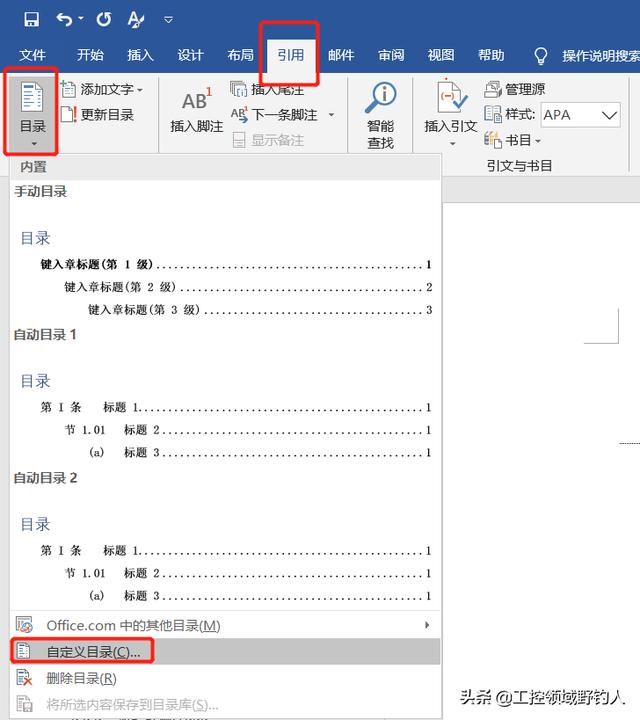Viewport: 640px width, 720px height.
Task: Expand the 添加文字 dropdown arrow
Action: click(x=140, y=90)
